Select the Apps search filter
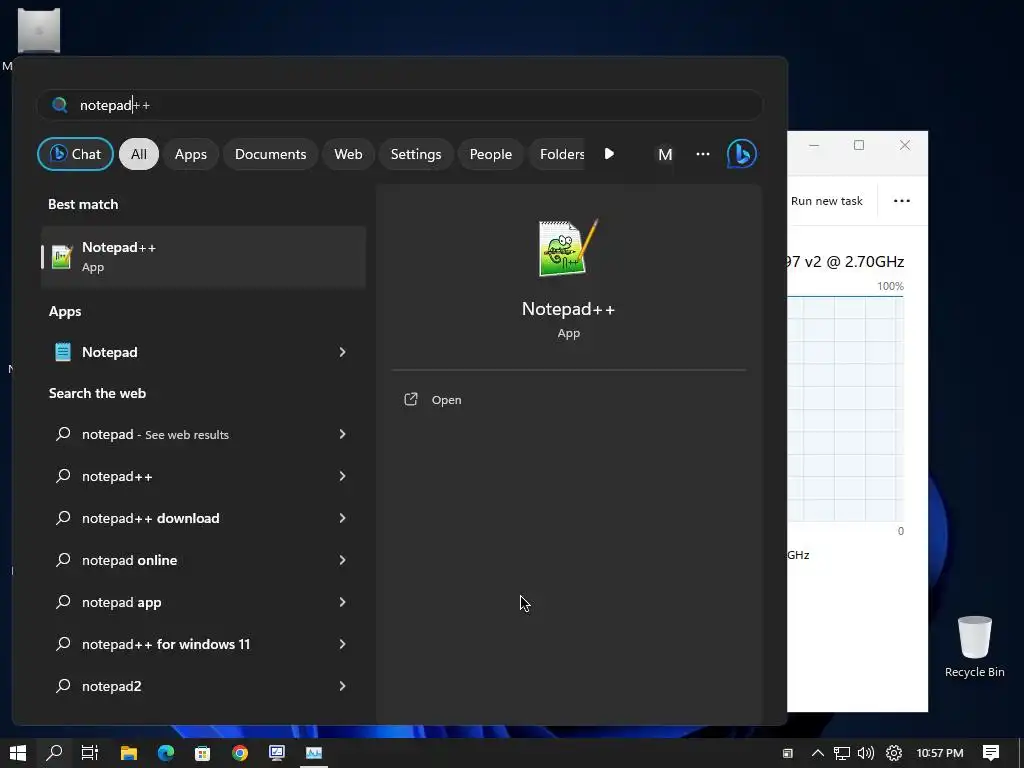 click(191, 154)
